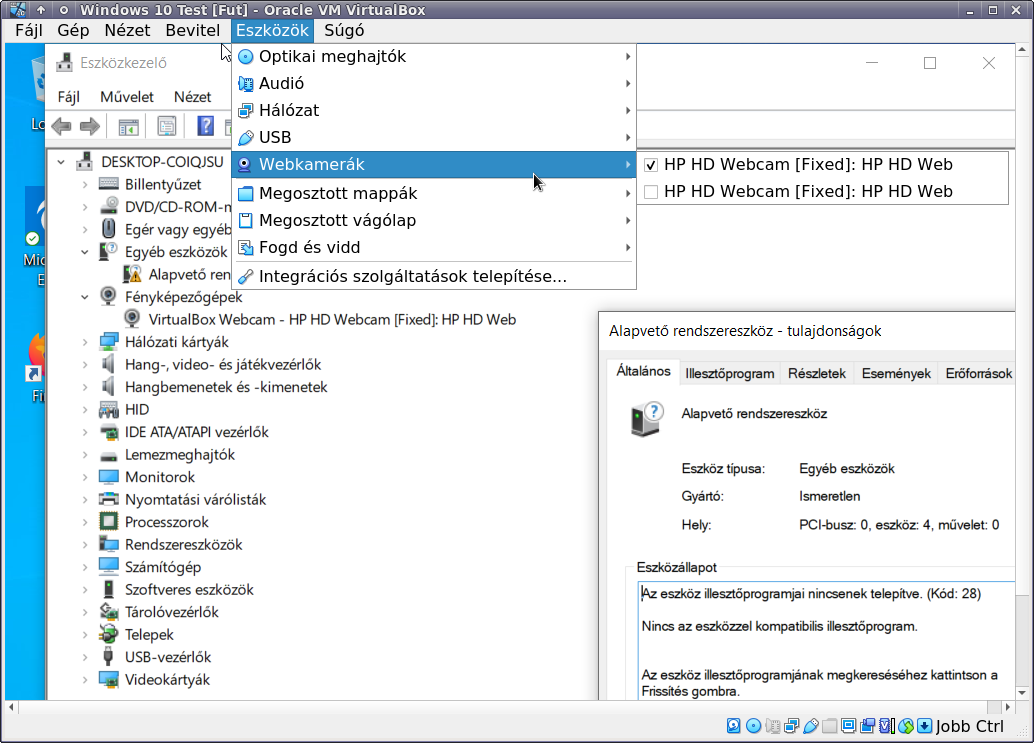Uncheck the first HP HD Webcam checkbox

(x=651, y=165)
